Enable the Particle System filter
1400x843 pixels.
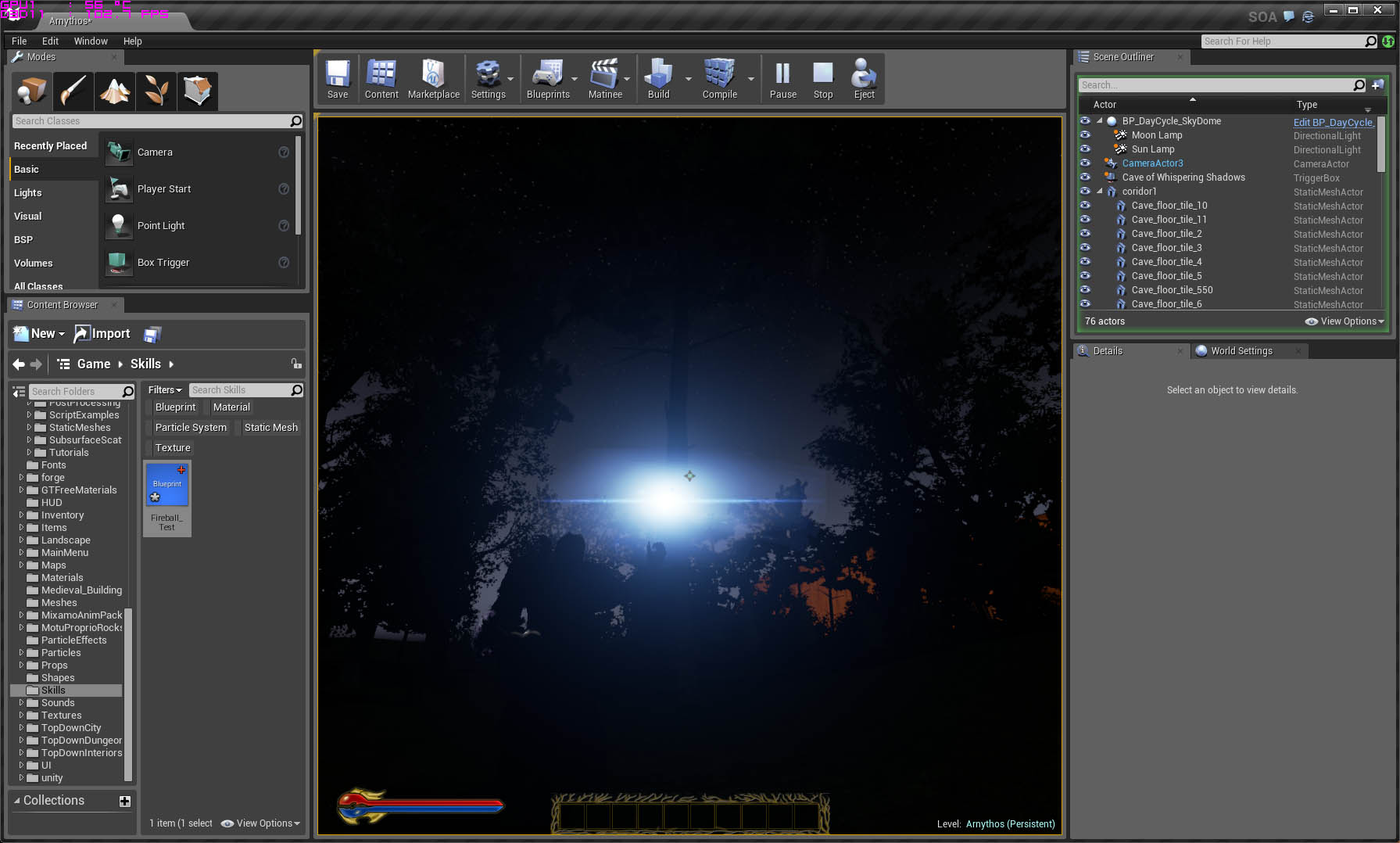(x=191, y=428)
